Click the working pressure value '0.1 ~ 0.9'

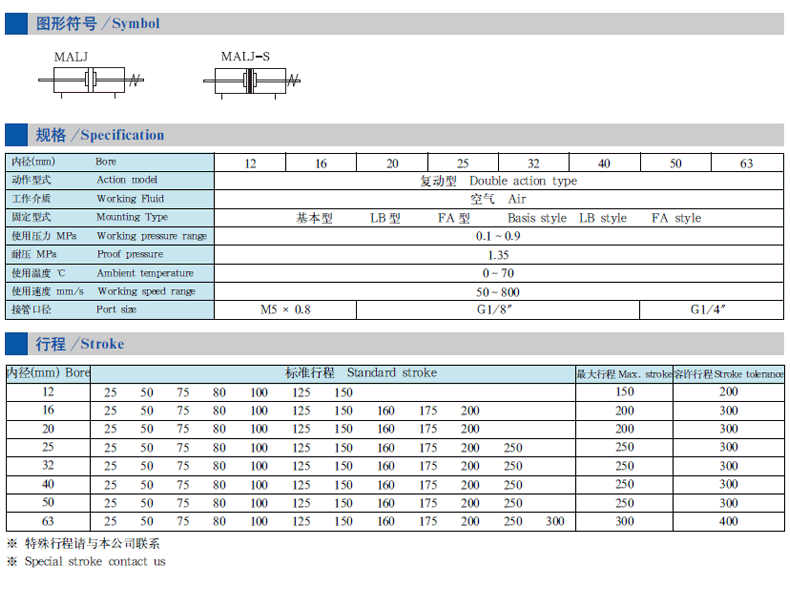point(498,236)
